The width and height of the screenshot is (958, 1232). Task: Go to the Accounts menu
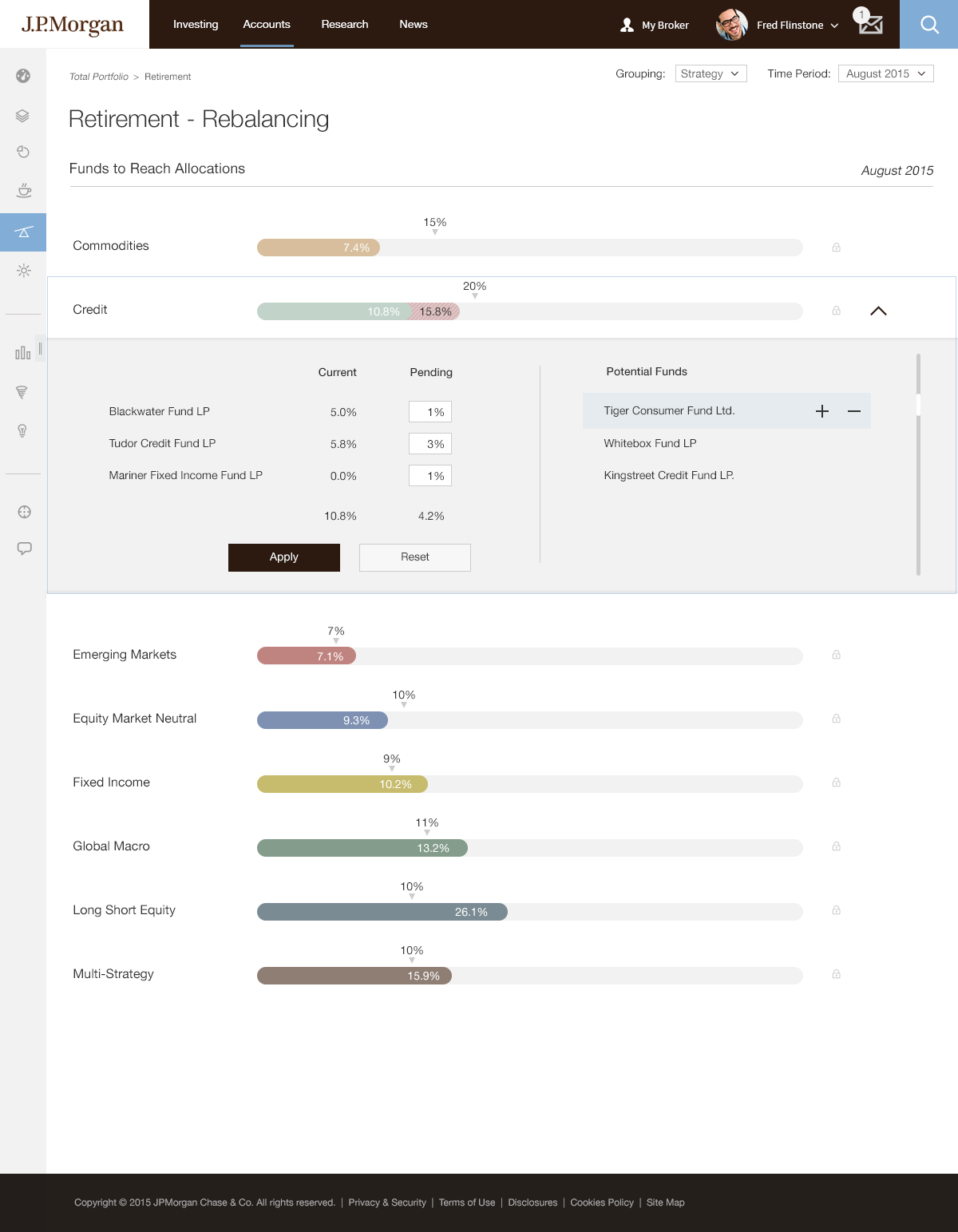pyautogui.click(x=267, y=24)
